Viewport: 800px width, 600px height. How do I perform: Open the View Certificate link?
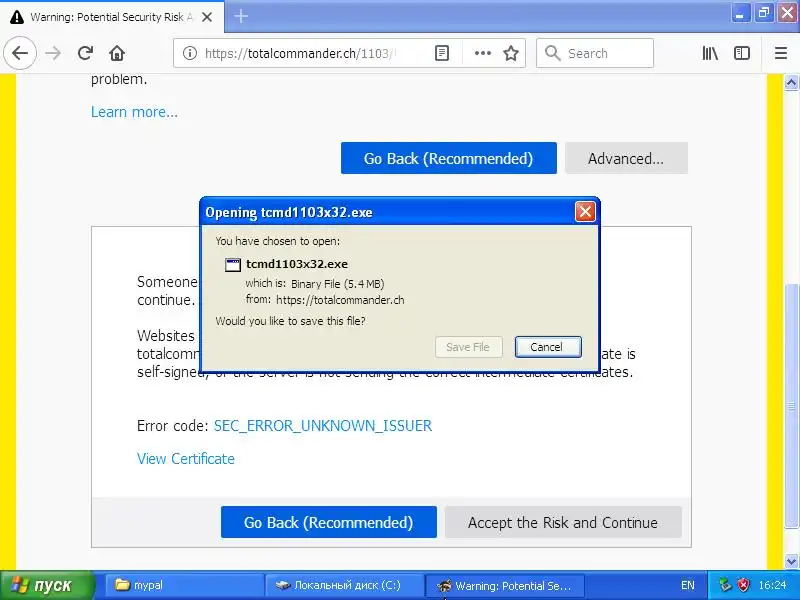(186, 458)
